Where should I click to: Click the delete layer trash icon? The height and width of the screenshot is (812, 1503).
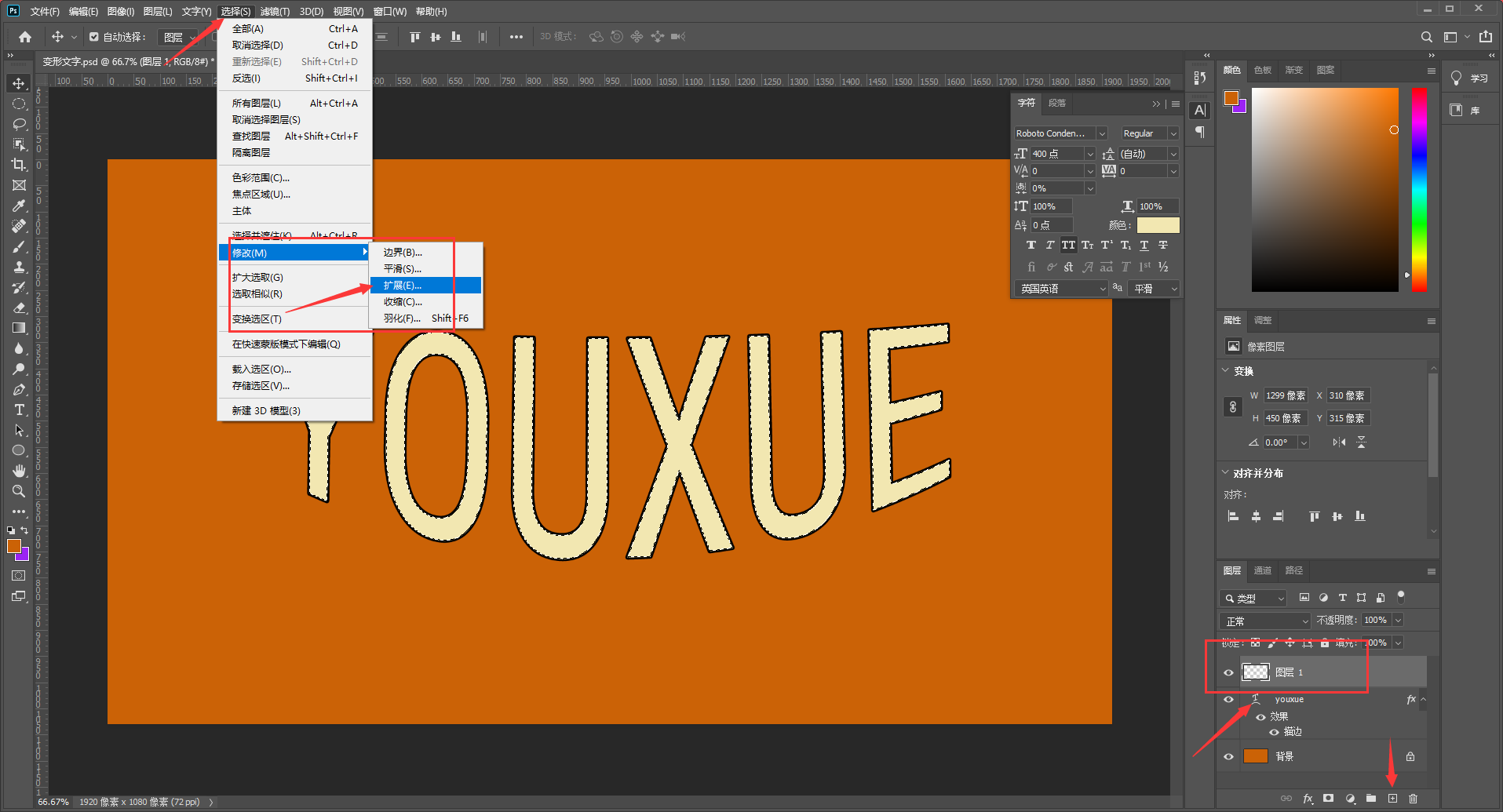pos(1413,798)
